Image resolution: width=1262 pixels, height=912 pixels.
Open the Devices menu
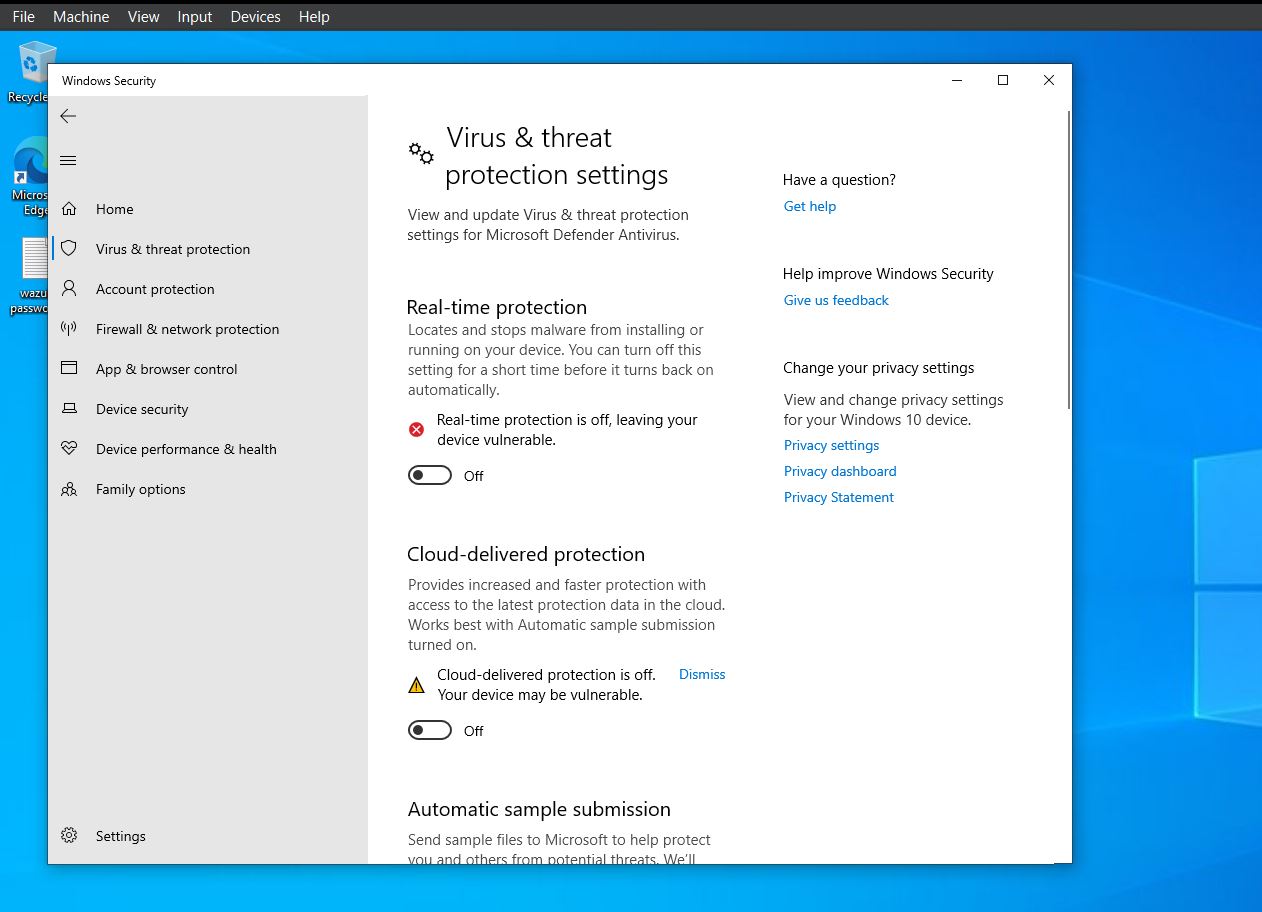(255, 16)
